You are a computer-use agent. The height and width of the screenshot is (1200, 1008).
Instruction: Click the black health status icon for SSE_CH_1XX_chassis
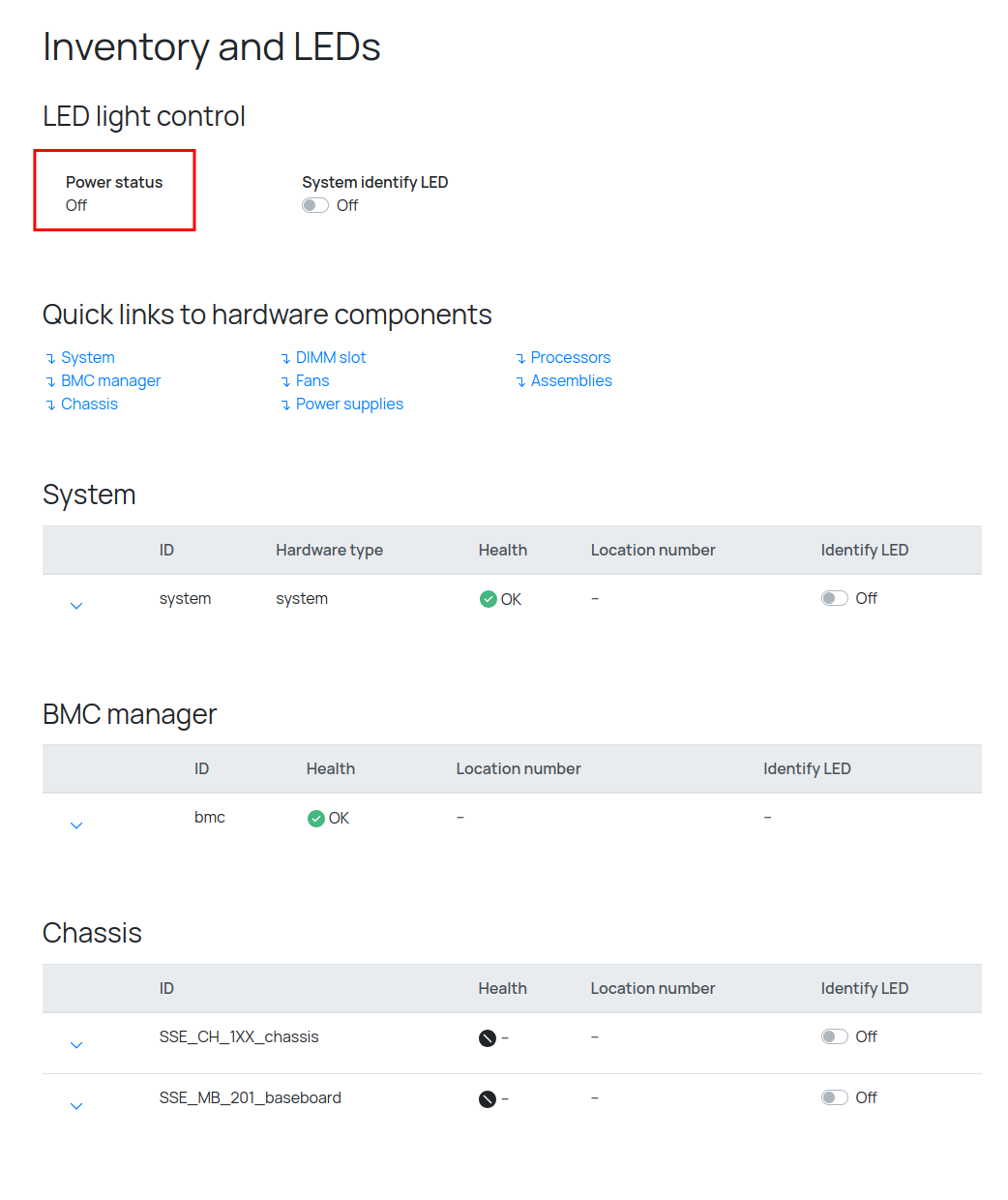click(x=488, y=1038)
